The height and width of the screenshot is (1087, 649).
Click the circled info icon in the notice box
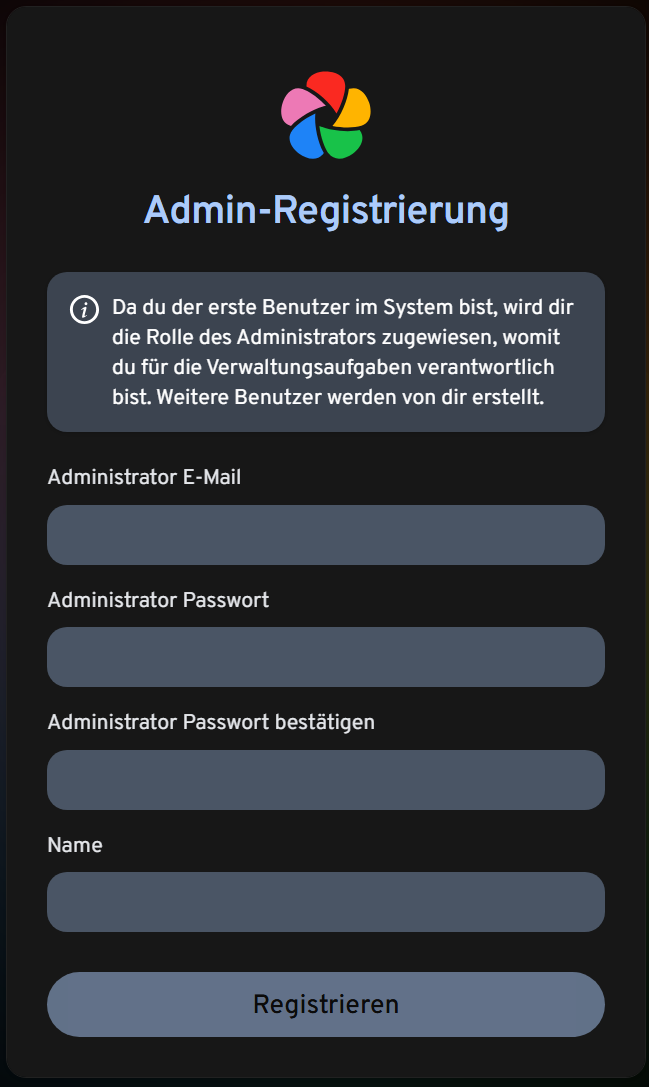[x=85, y=309]
